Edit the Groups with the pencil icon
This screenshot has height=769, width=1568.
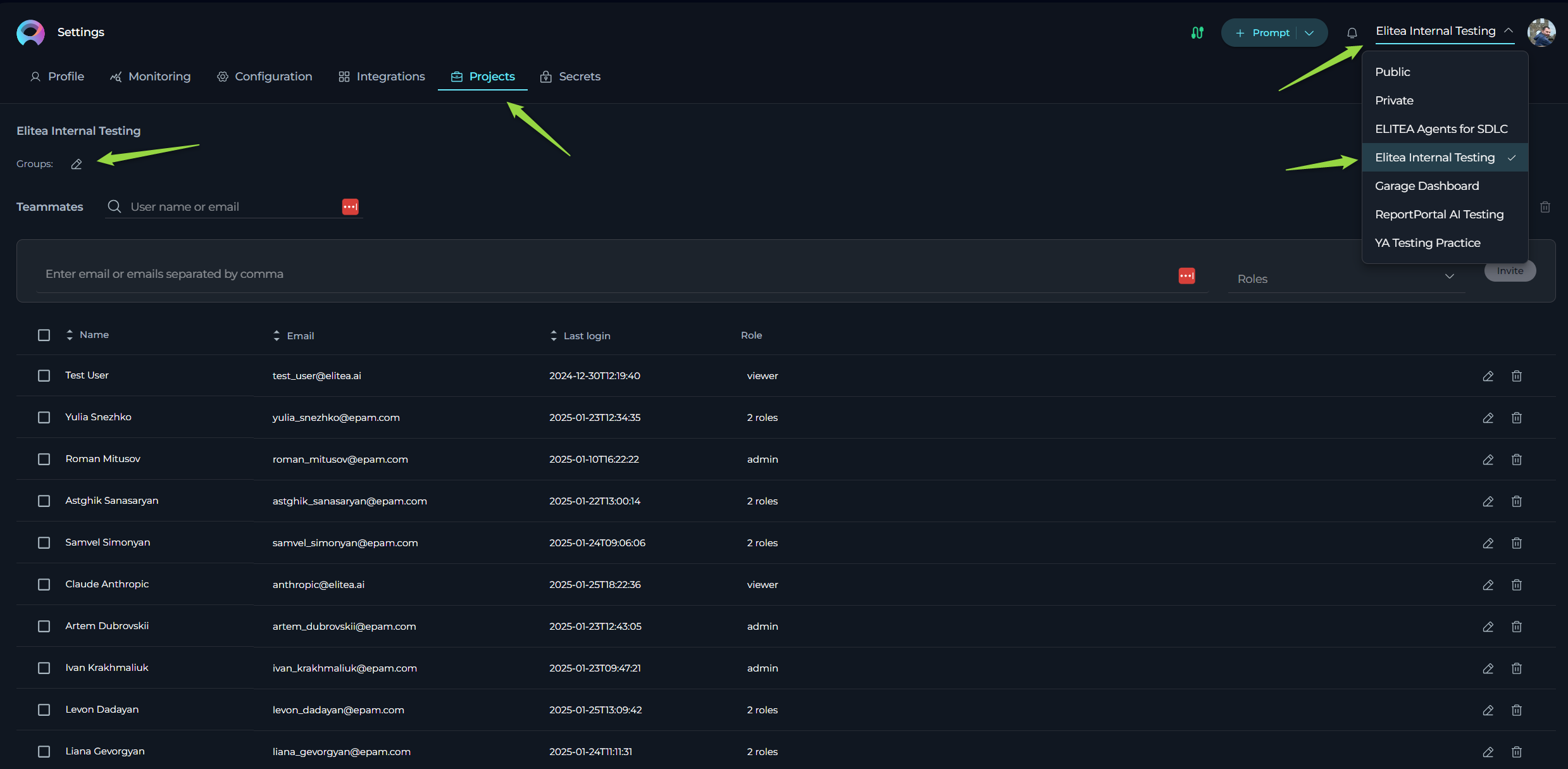click(77, 164)
